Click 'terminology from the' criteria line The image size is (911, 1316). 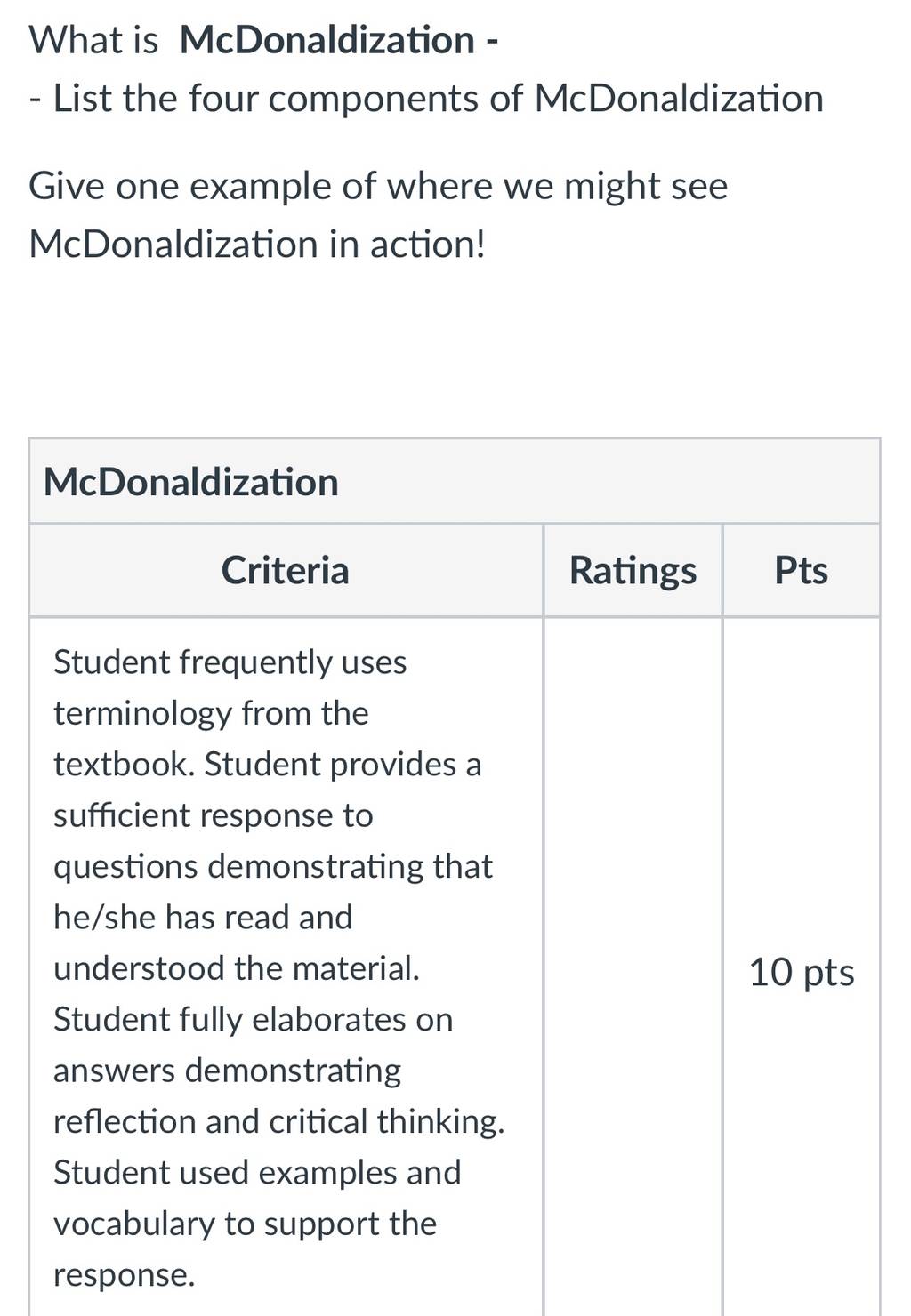point(211,713)
